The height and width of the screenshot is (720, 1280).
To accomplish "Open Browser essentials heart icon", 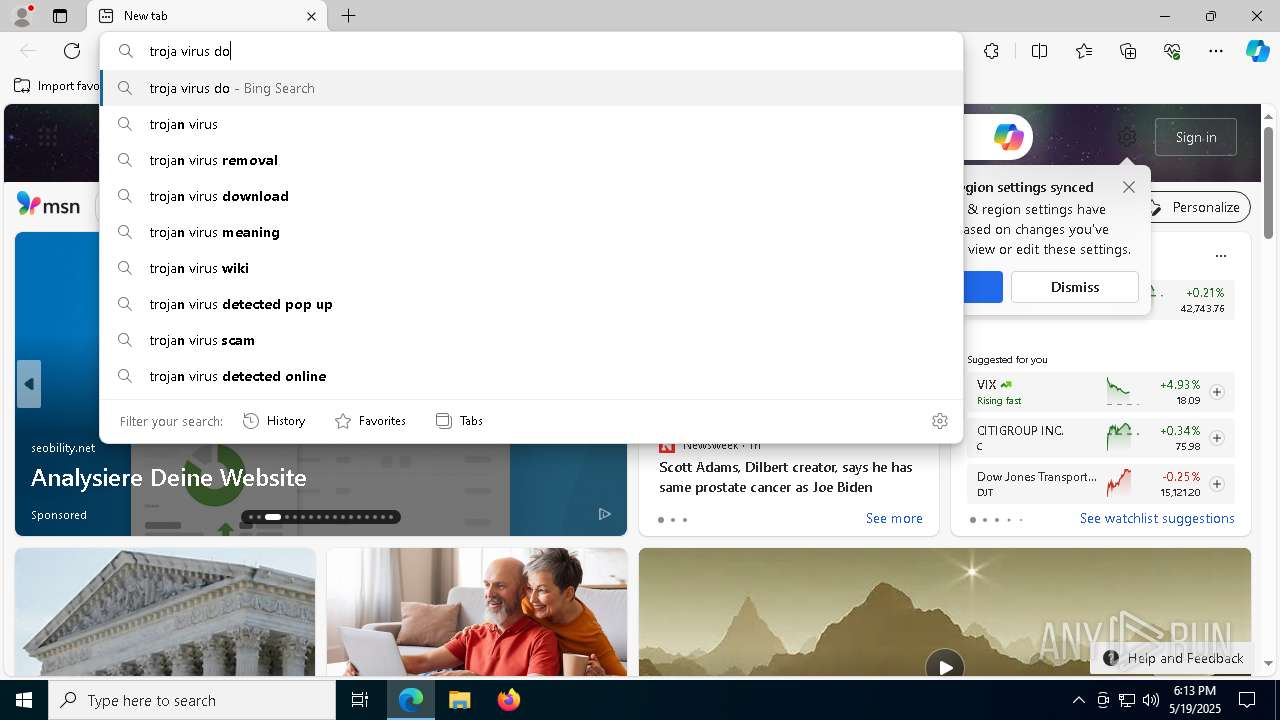I will (x=1172, y=51).
